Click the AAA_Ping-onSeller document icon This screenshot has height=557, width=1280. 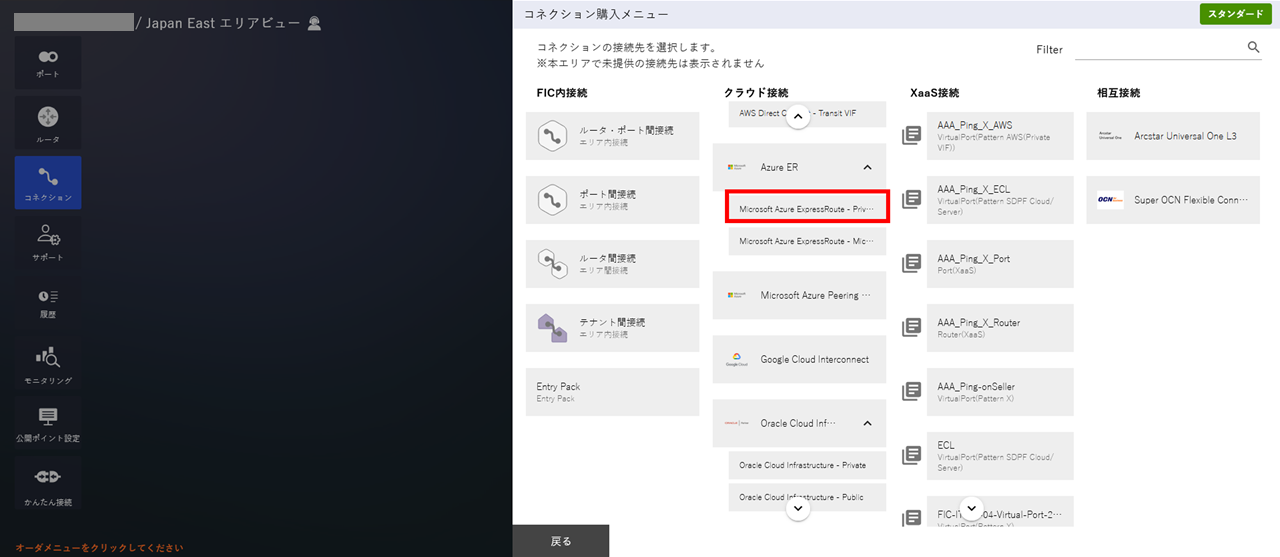click(911, 391)
